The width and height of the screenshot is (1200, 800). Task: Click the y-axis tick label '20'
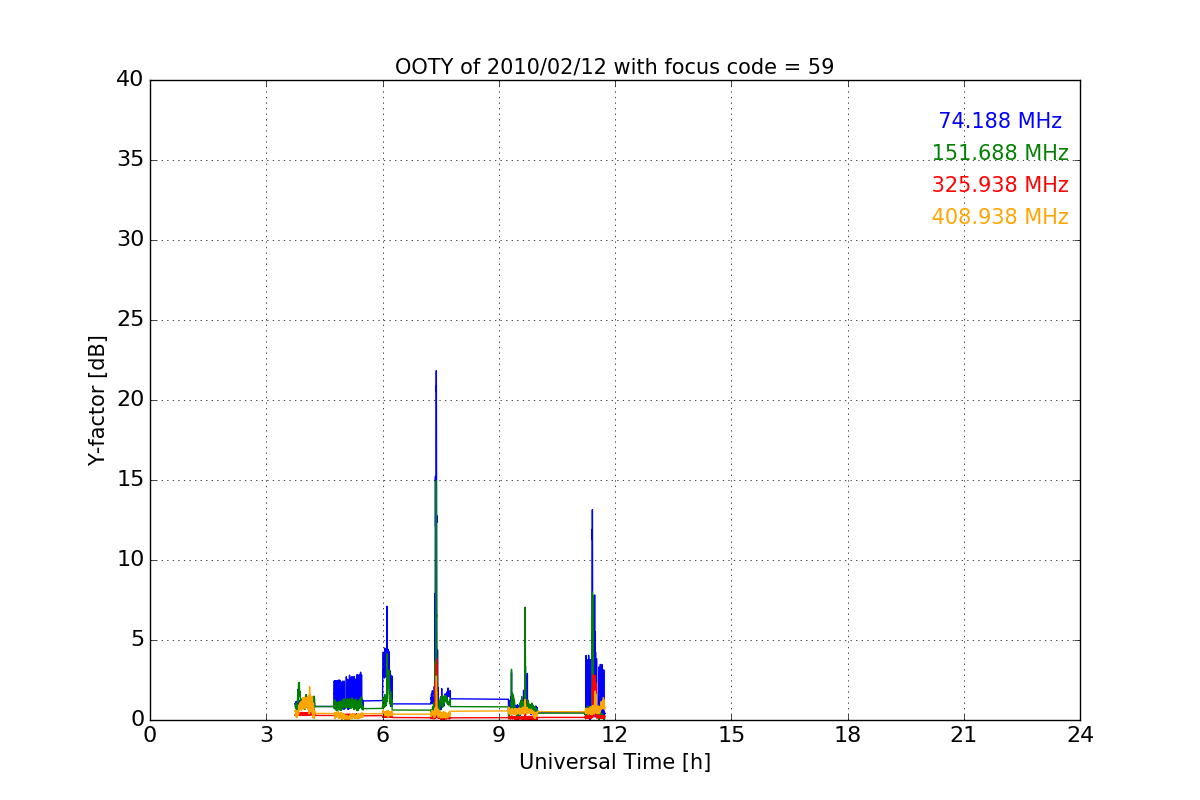click(x=130, y=400)
